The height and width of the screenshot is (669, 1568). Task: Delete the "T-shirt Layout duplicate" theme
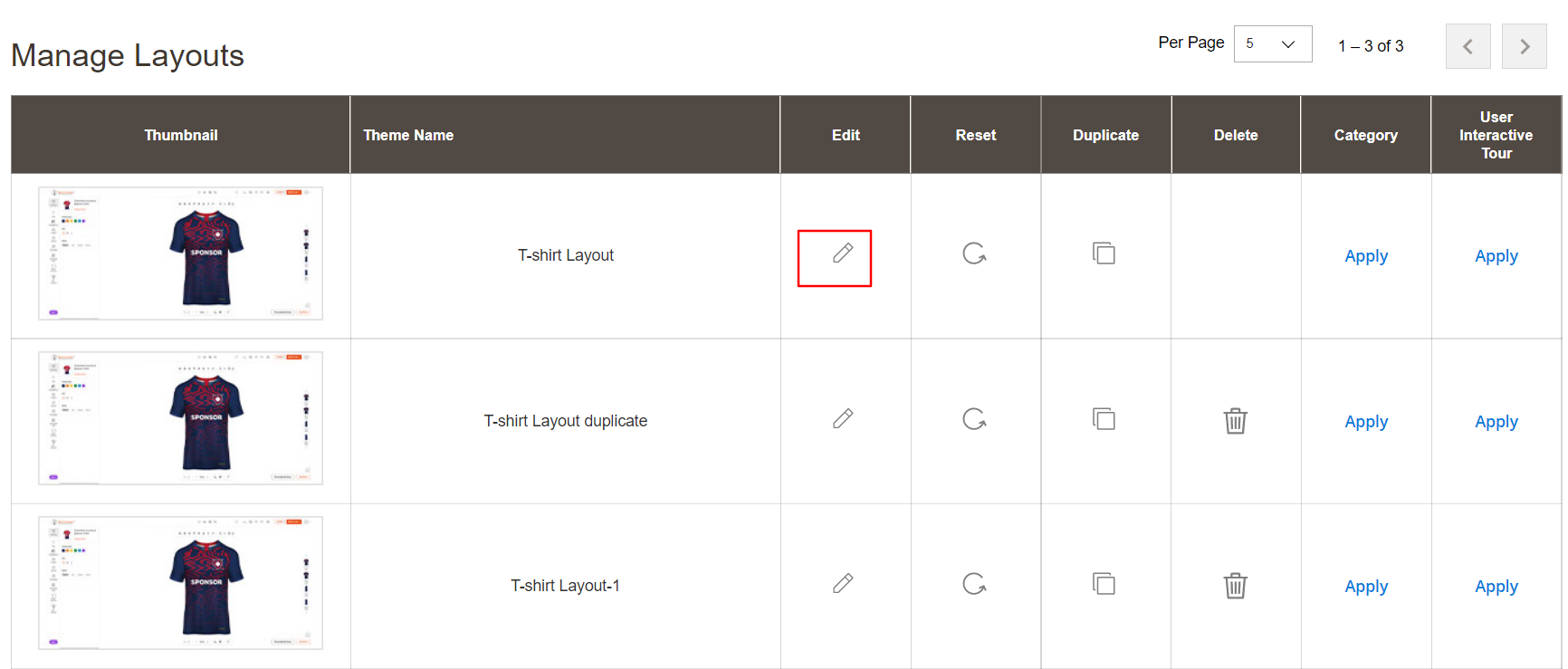point(1235,419)
